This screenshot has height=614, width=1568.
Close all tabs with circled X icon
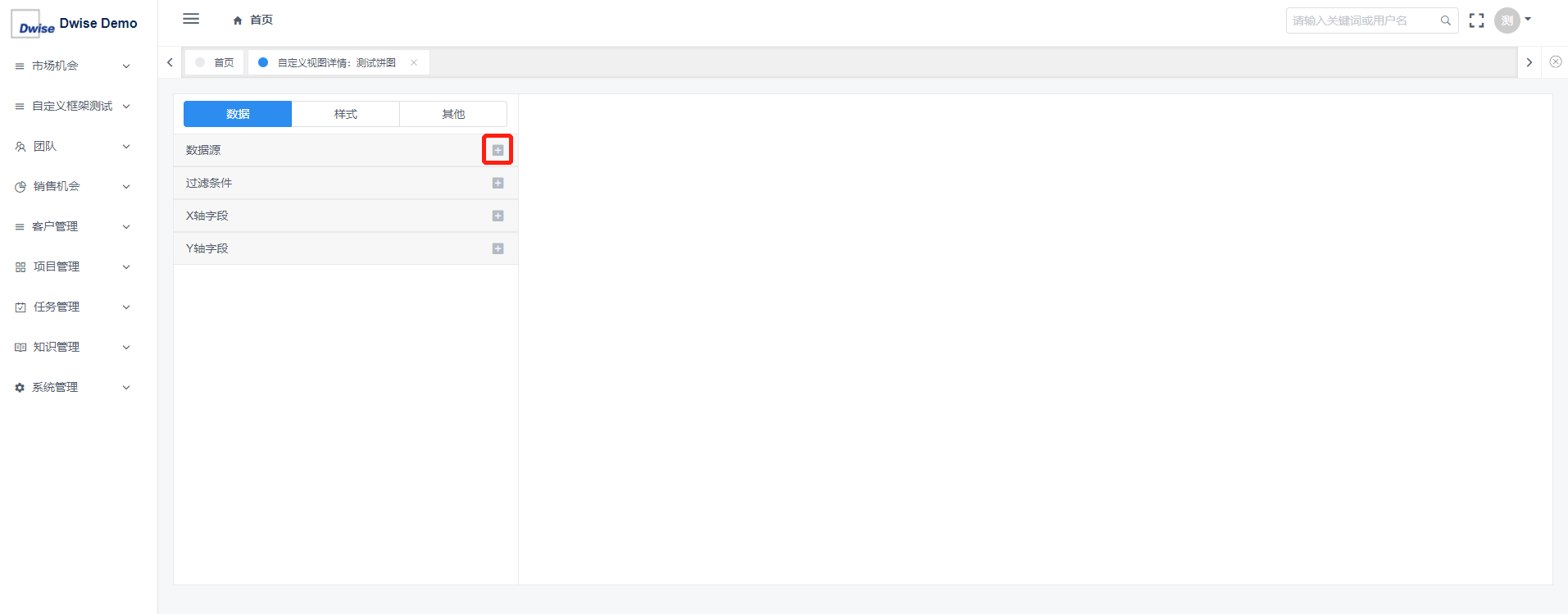click(x=1555, y=61)
